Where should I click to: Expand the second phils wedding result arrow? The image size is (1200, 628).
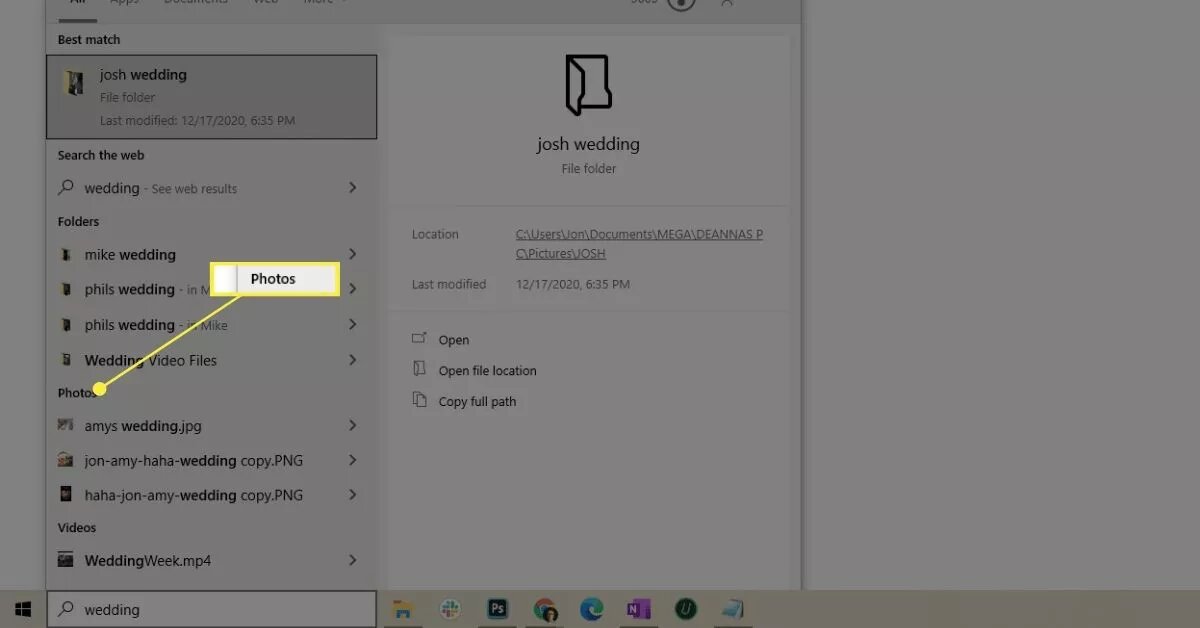coord(353,324)
